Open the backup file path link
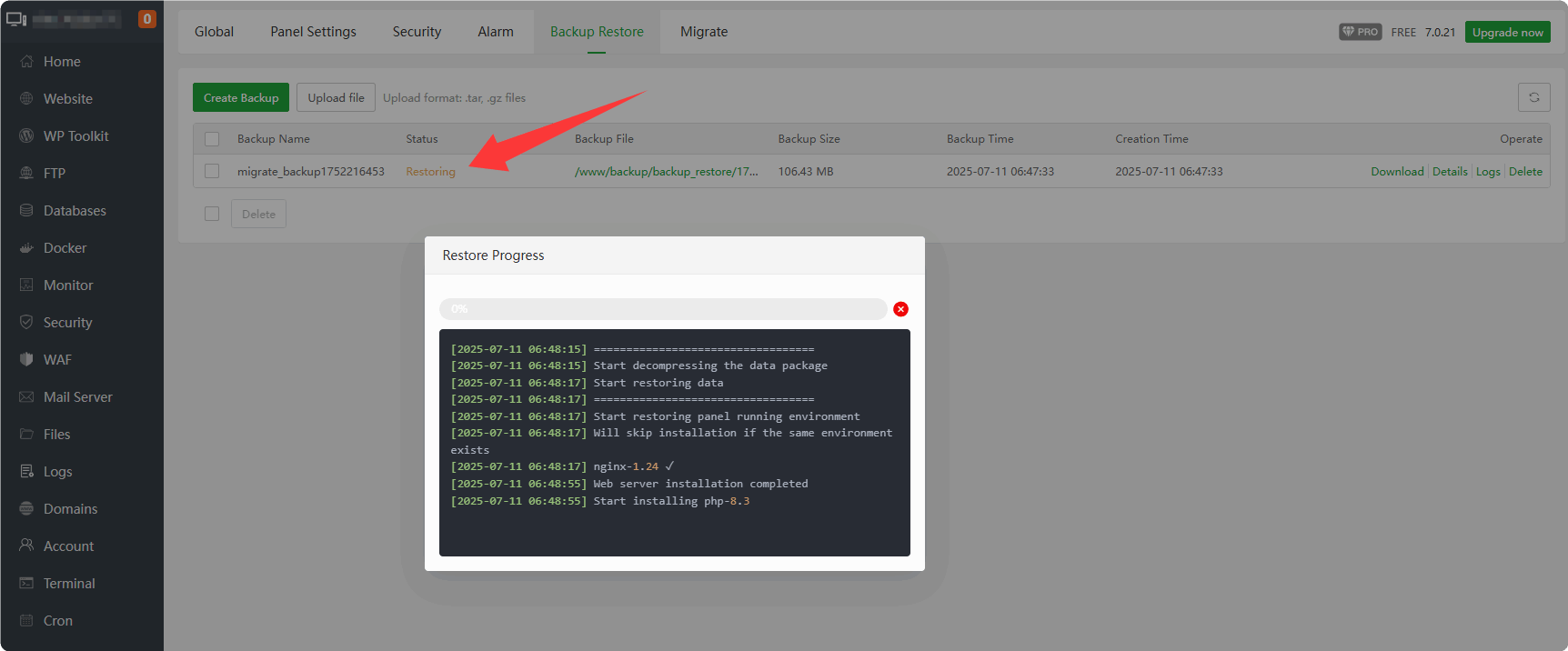The width and height of the screenshot is (1568, 651). click(666, 172)
